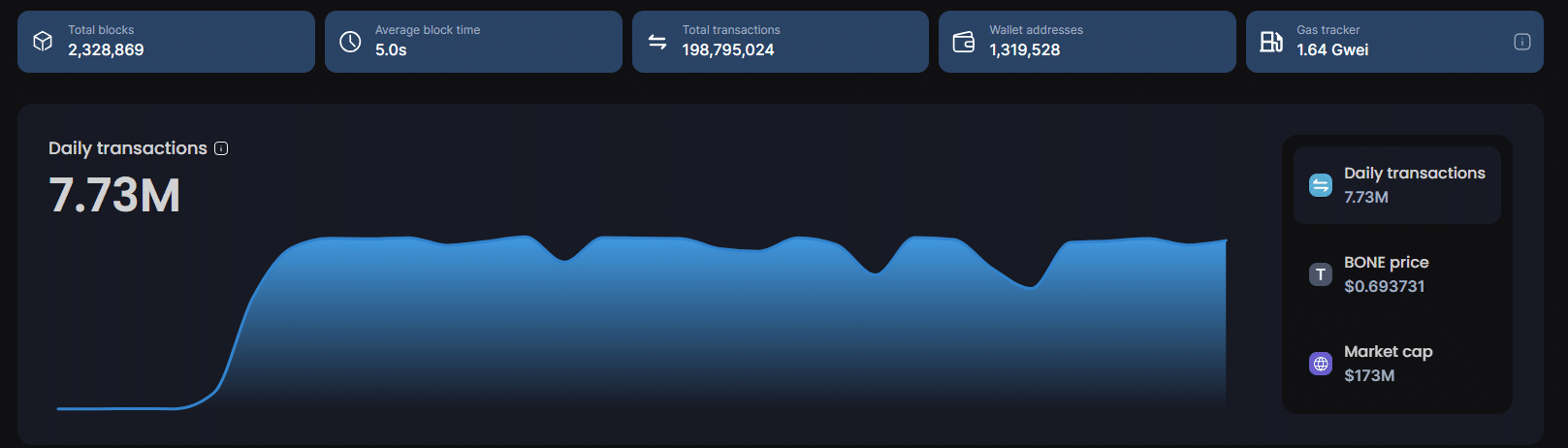
Task: Click the Average block time clock icon
Action: (350, 41)
